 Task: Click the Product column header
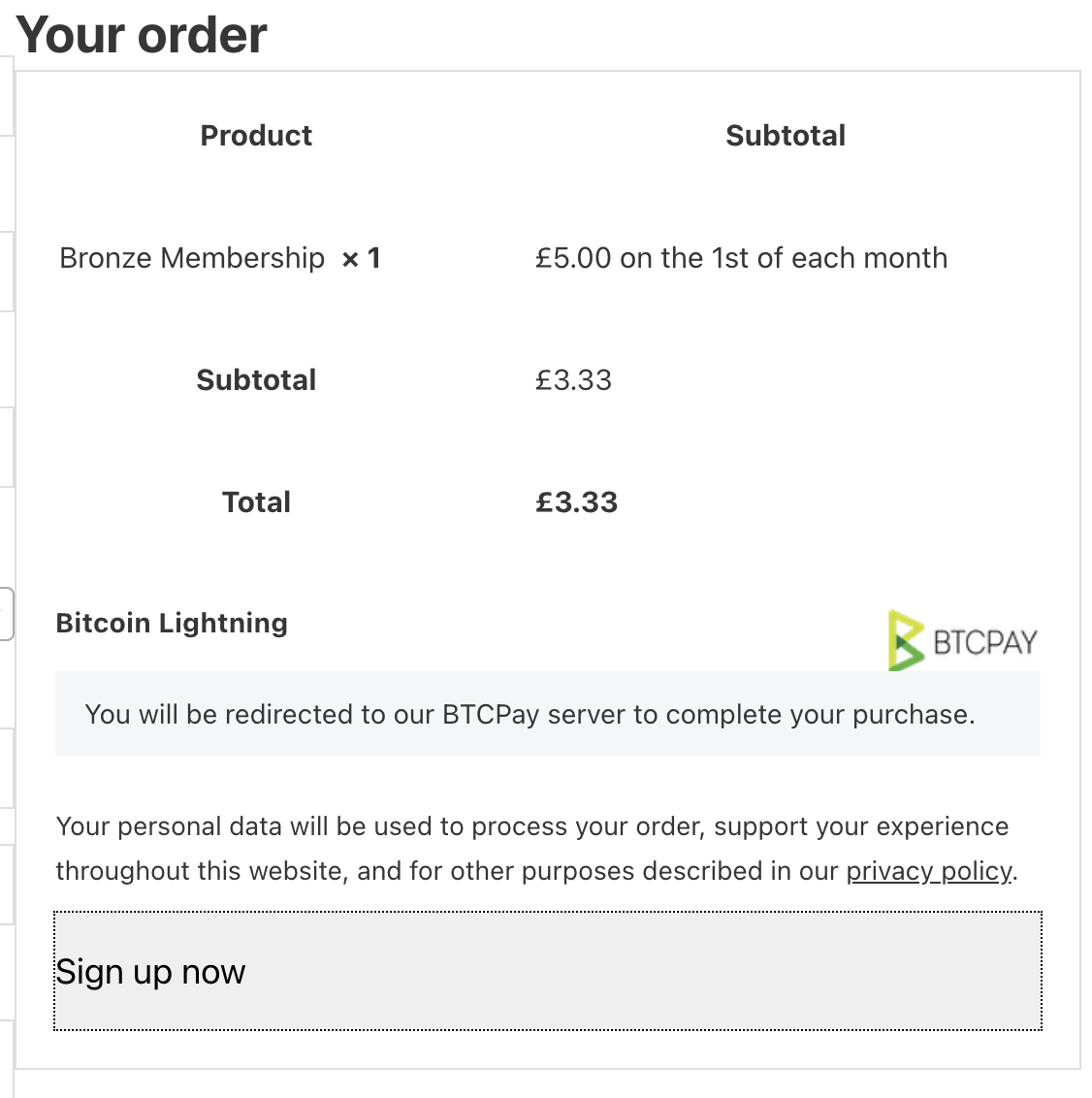tap(256, 135)
